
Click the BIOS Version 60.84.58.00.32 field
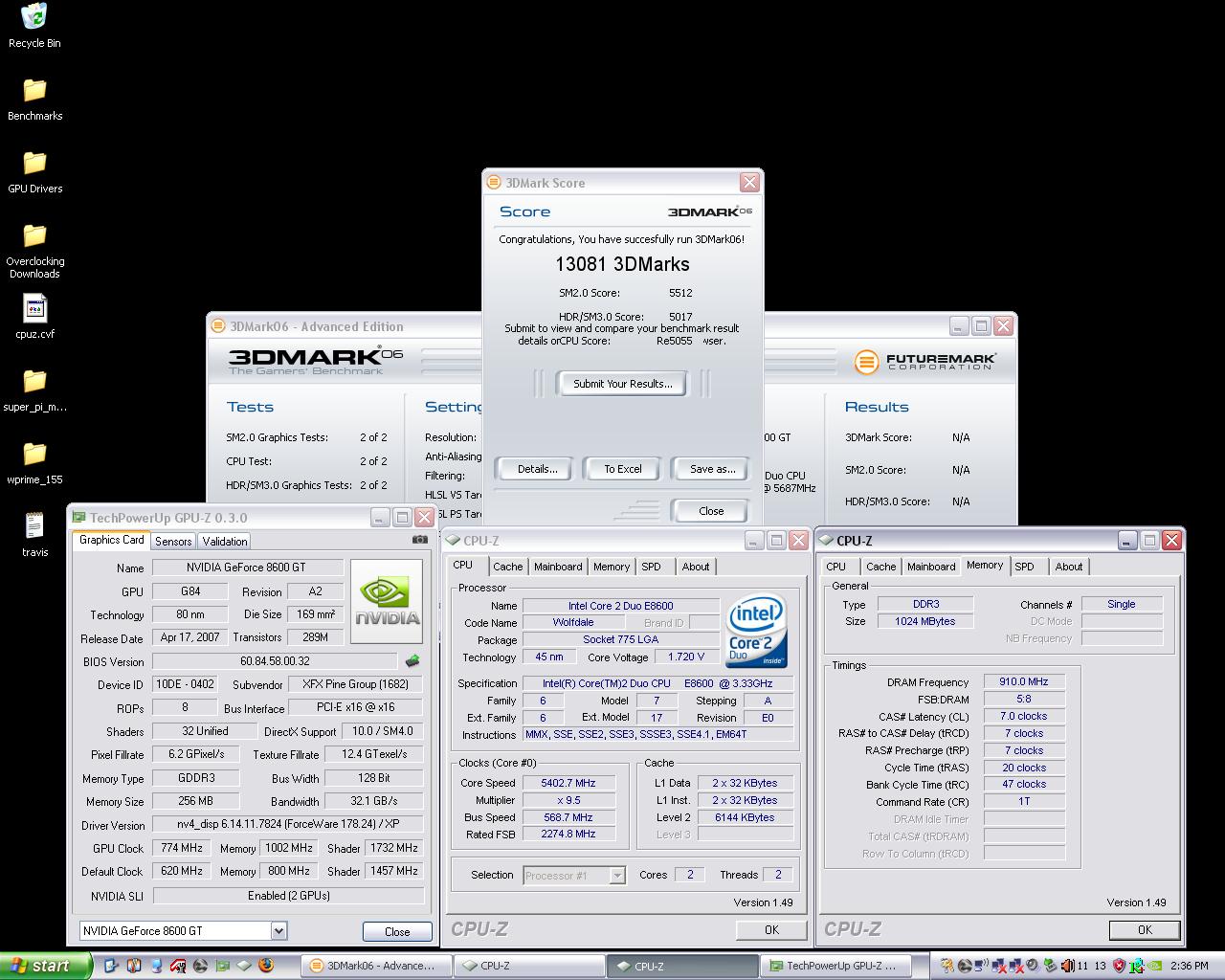275,661
